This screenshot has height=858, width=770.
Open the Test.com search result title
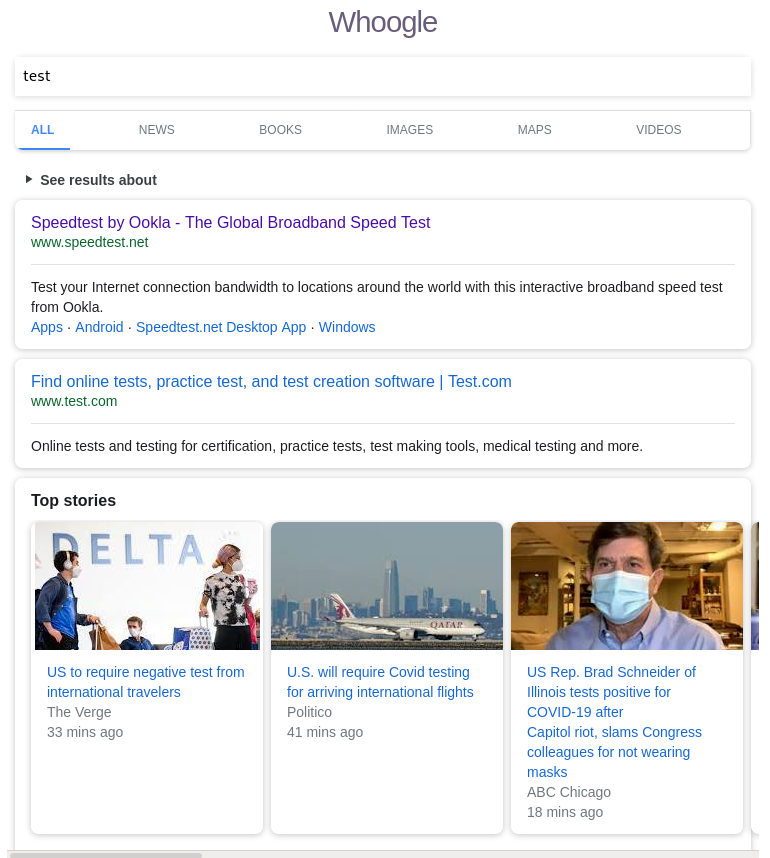tap(271, 381)
